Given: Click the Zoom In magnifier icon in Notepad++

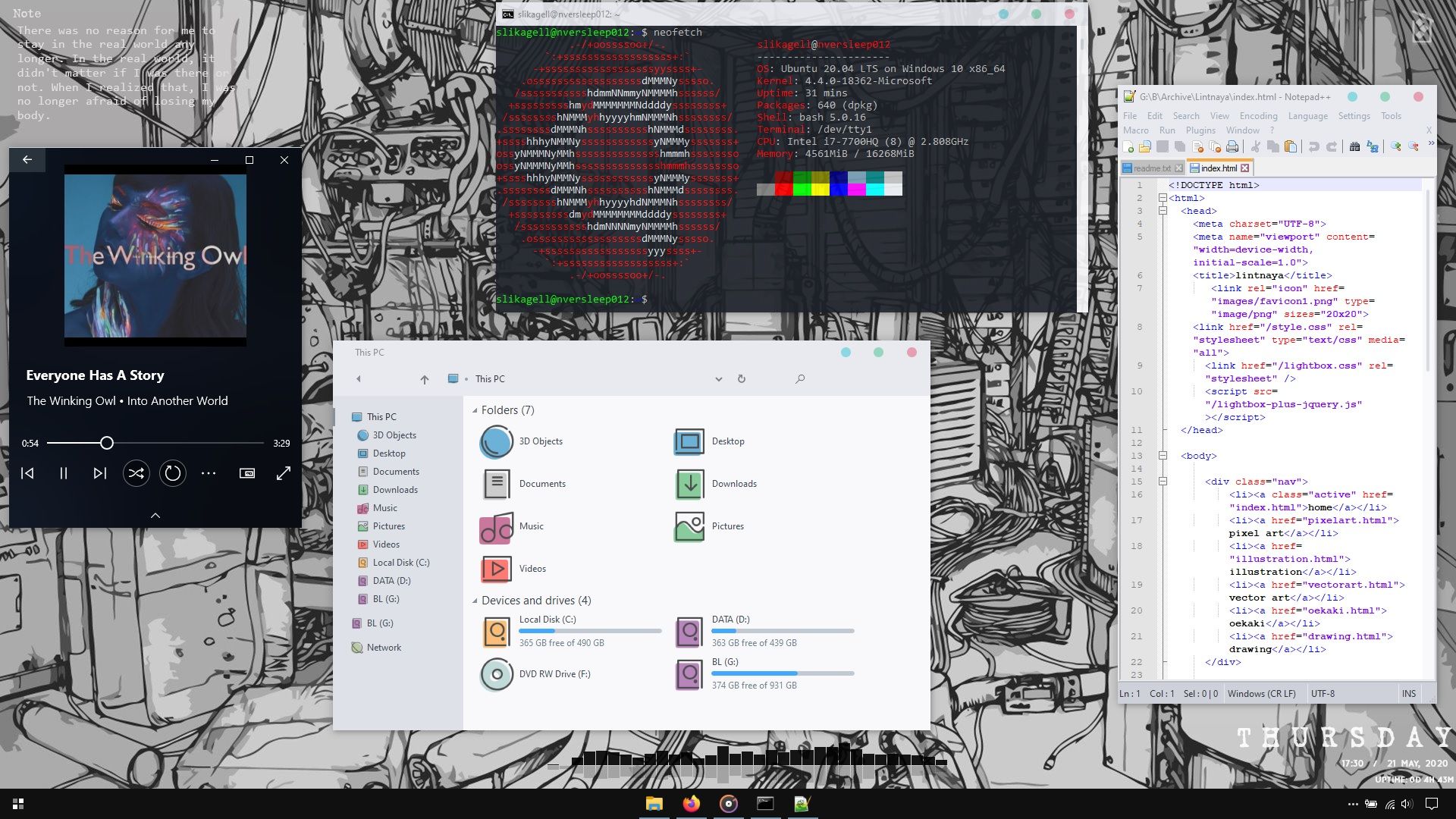Looking at the screenshot, I should [1397, 147].
